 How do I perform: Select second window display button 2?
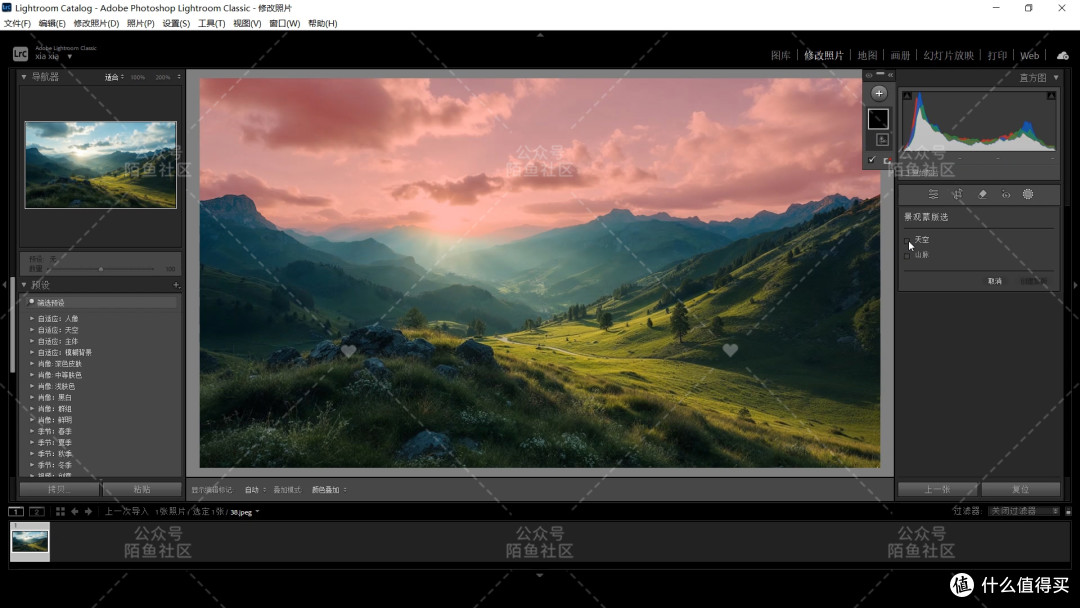(37, 512)
